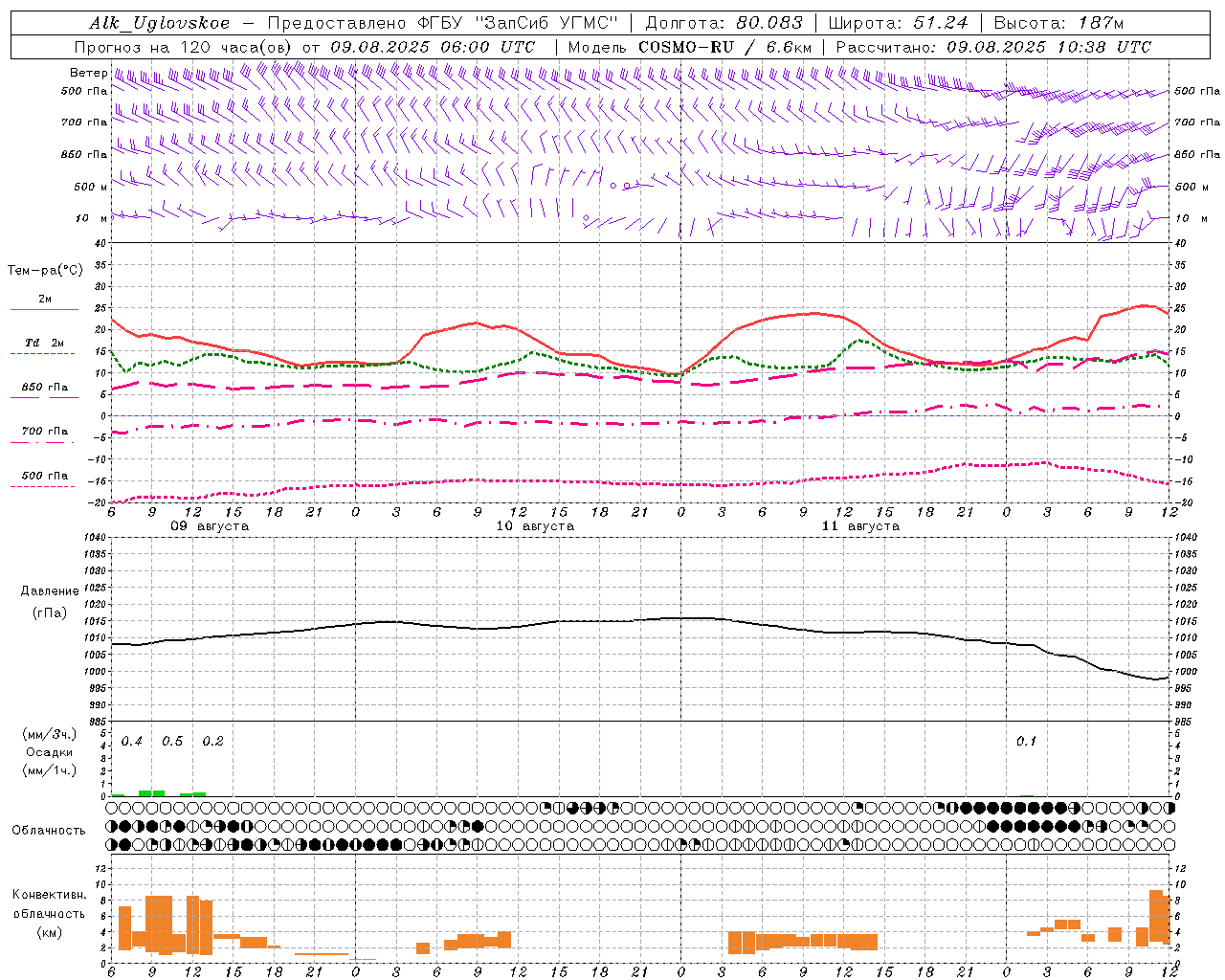Click the Облачность cloud cover label

[x=49, y=831]
